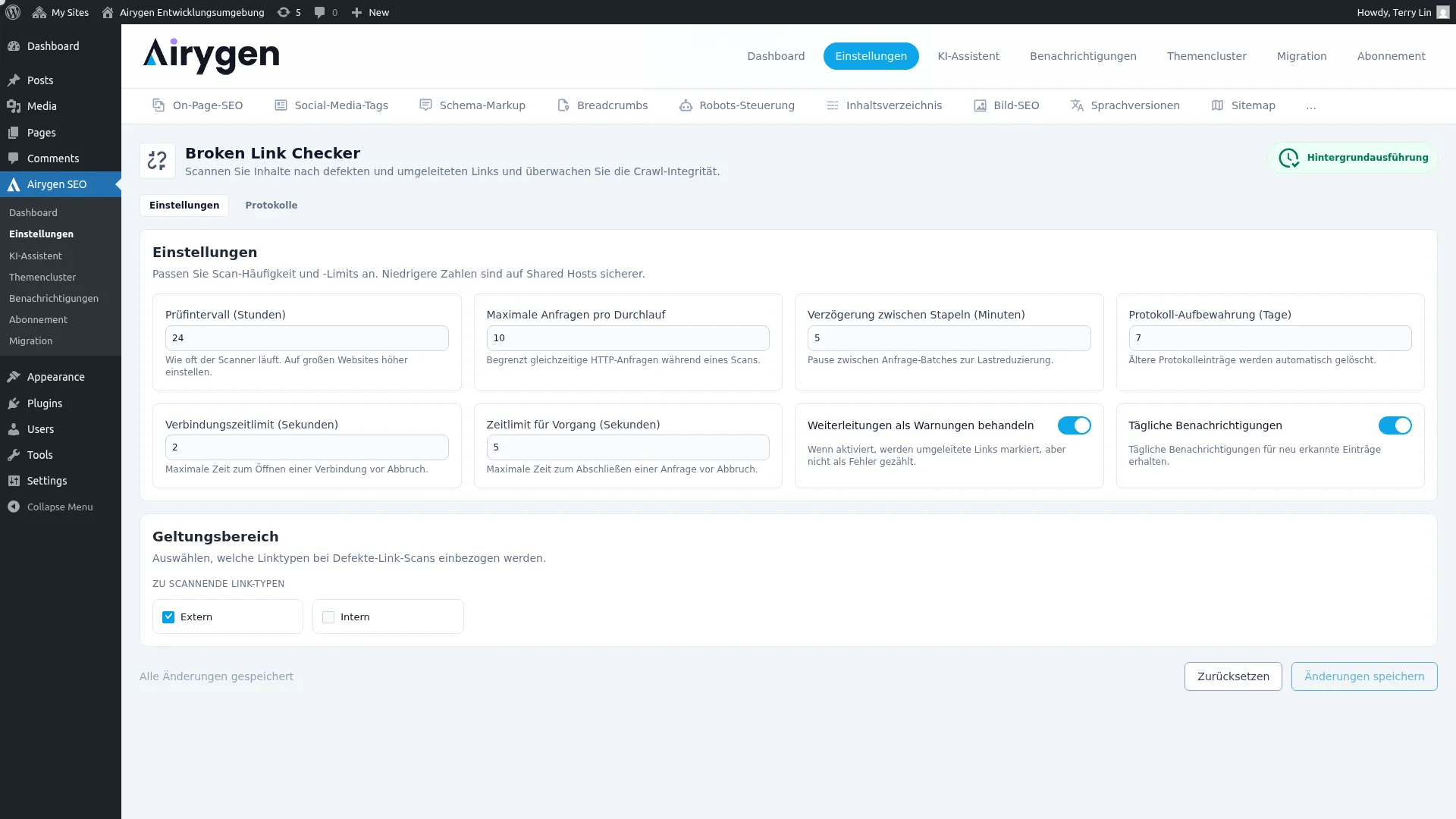Open Benachrichtigungen in the sidebar submenu
Viewport: 1456px width, 819px height.
point(54,299)
